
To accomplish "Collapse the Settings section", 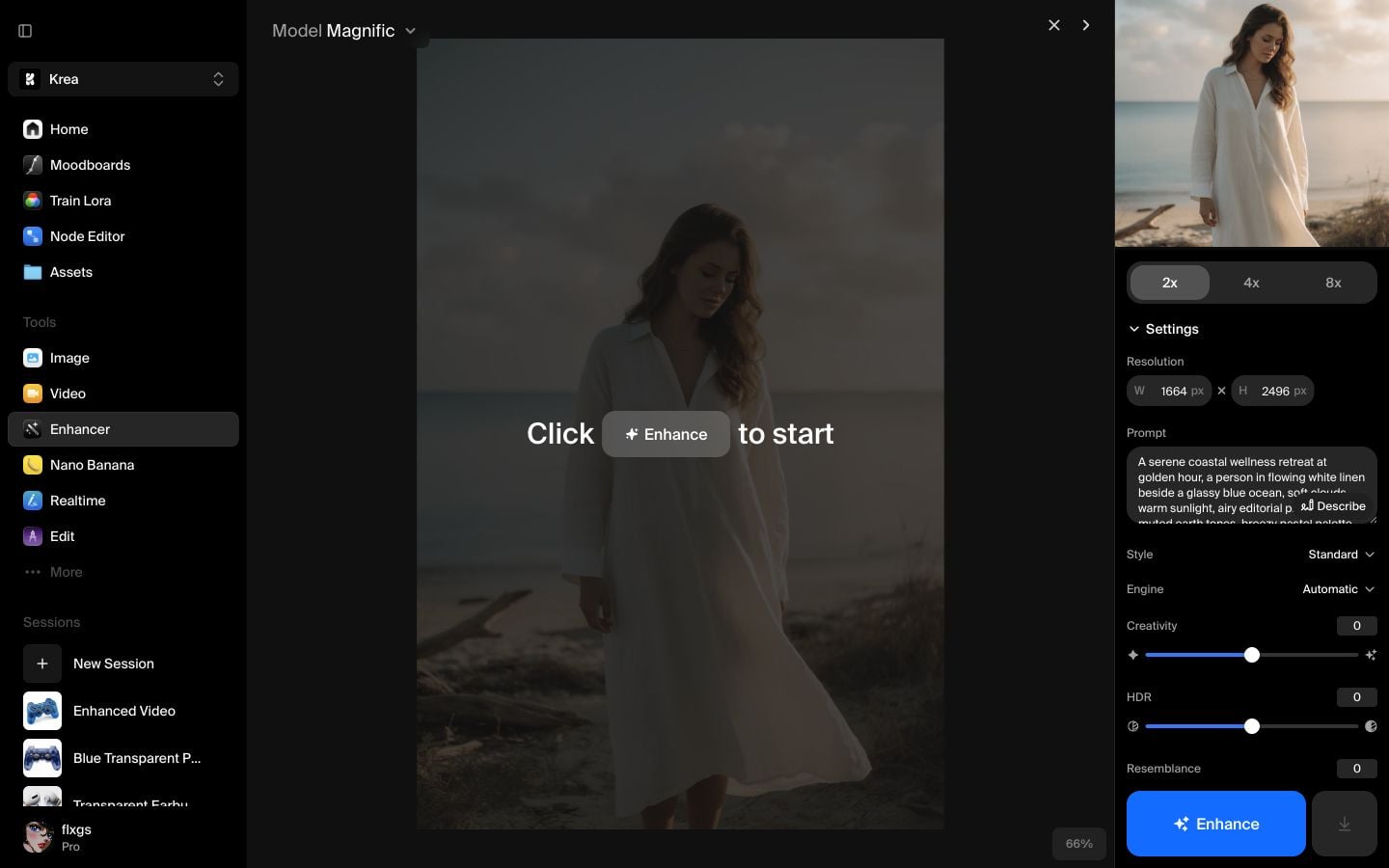I will point(1163,329).
